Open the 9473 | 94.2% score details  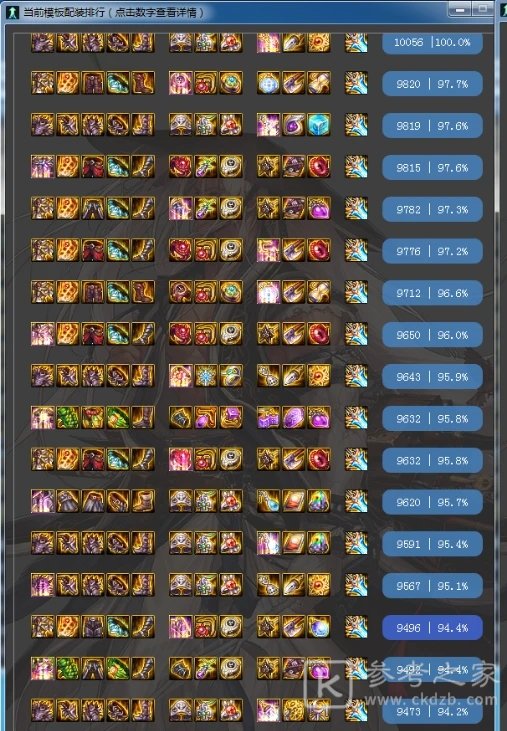(432, 712)
